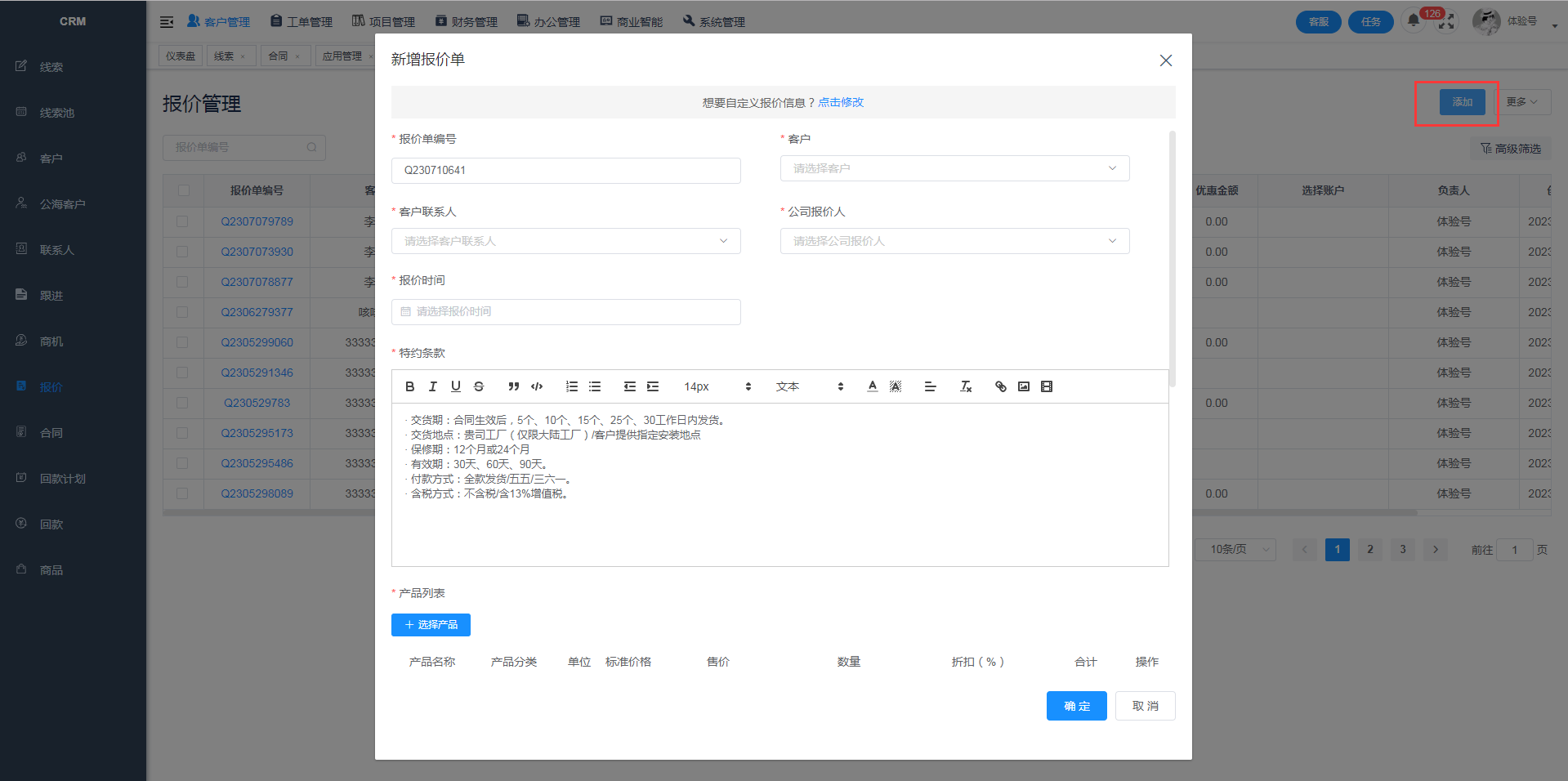
Task: Insert an ordered list
Action: (x=572, y=386)
